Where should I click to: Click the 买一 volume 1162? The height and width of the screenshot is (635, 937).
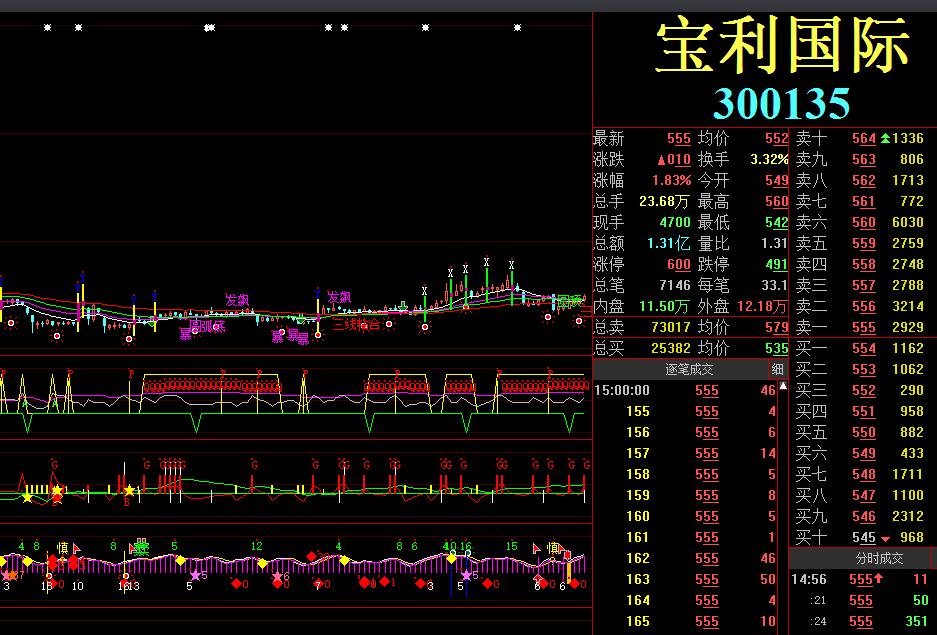(x=908, y=348)
